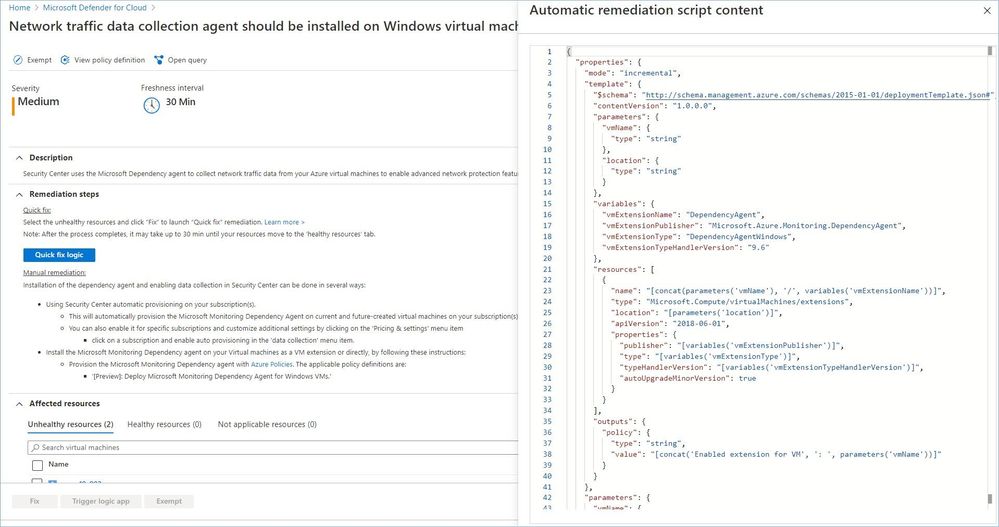Screen dimensions: 999x527
Task: Click script line 'Enabled extension for VM'
Action: tap(776, 454)
